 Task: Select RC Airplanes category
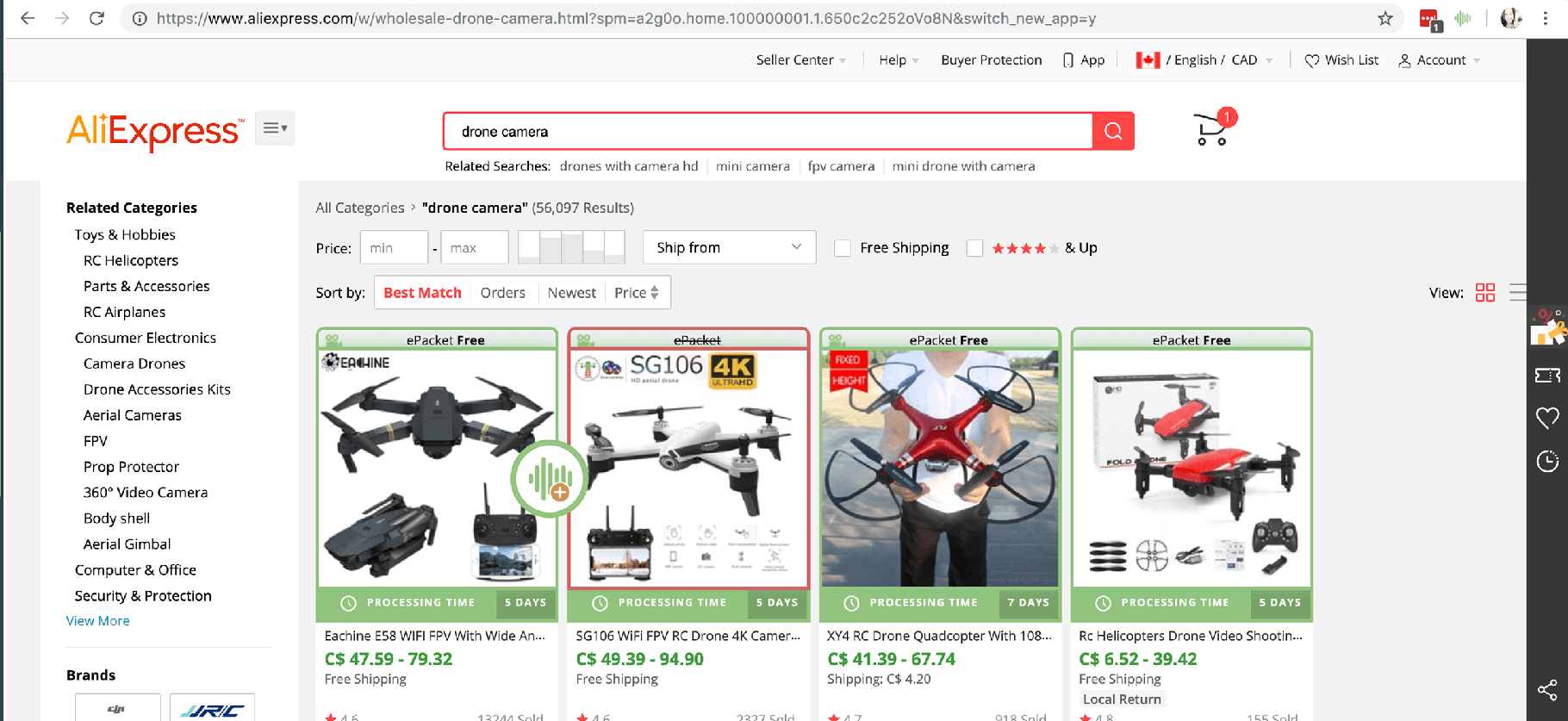tap(124, 312)
